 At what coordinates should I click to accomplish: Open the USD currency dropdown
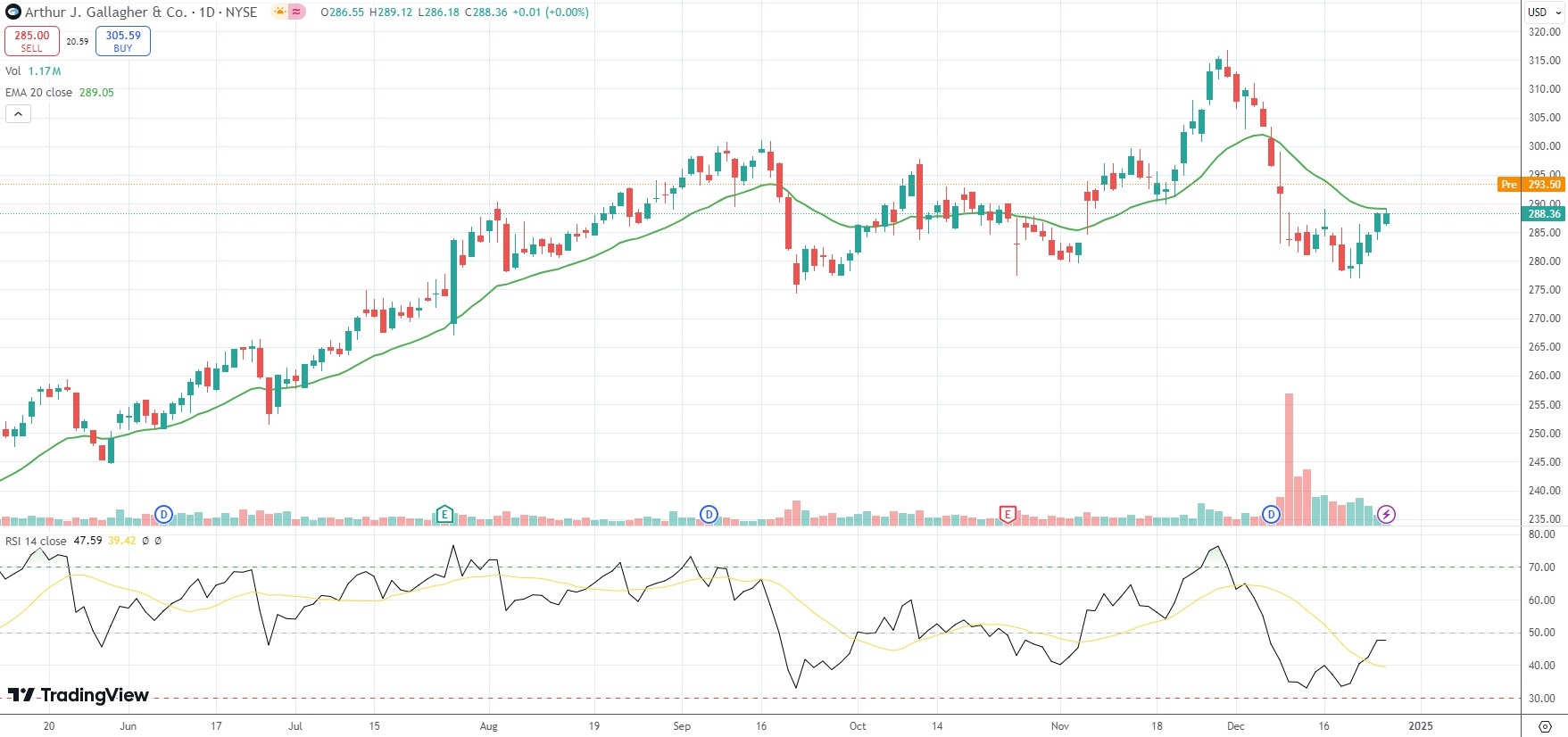(x=1544, y=12)
